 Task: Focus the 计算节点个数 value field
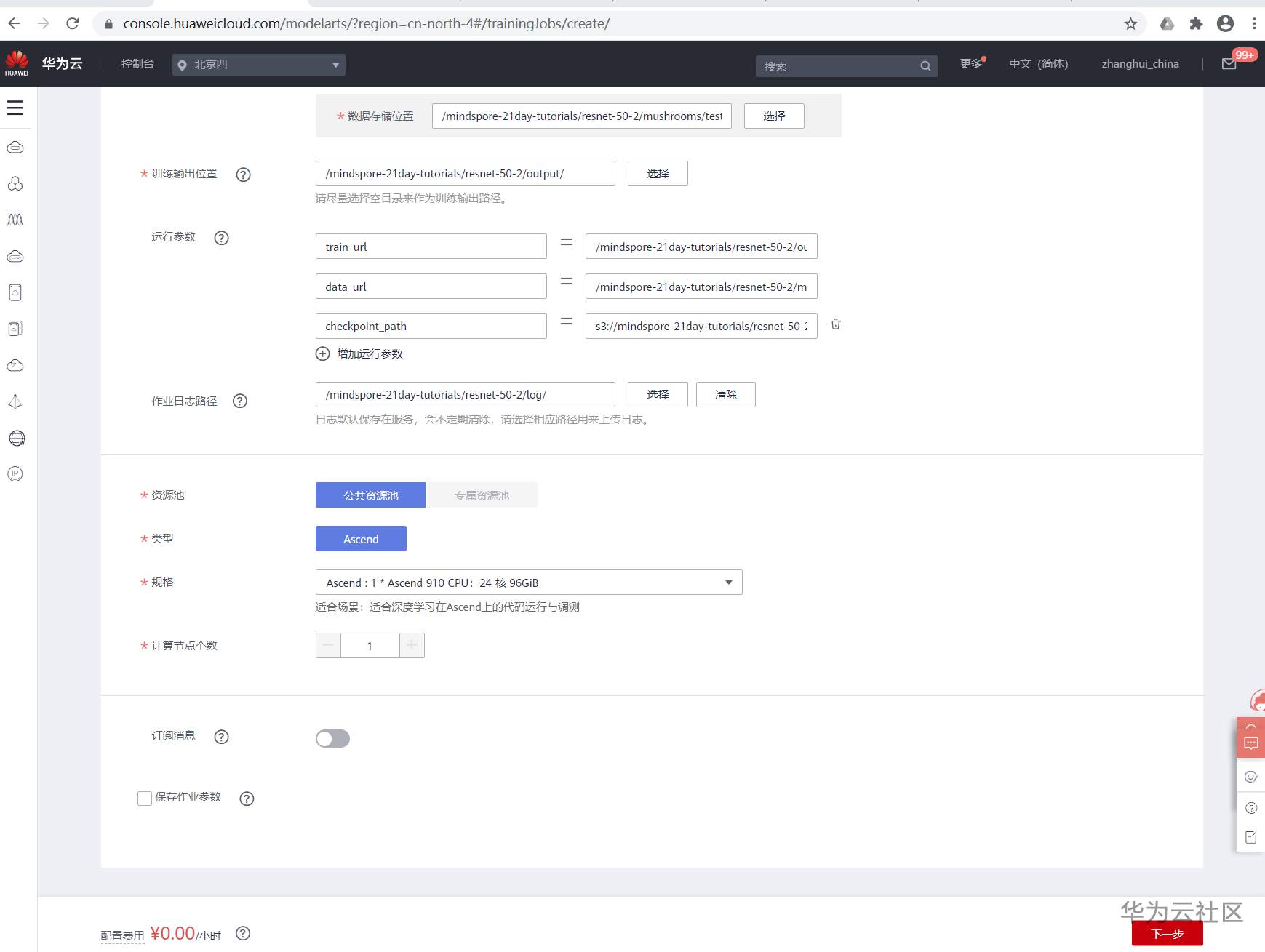point(370,645)
